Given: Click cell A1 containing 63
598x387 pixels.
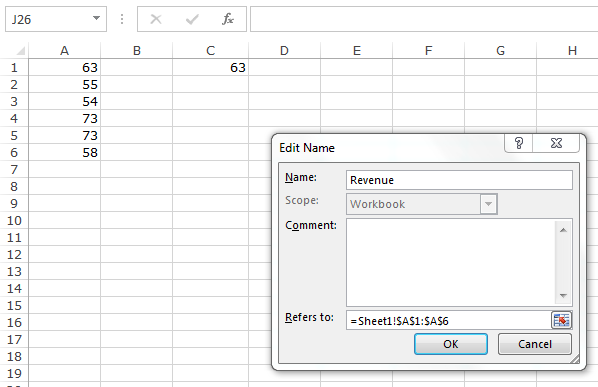Looking at the screenshot, I should 64,67.
